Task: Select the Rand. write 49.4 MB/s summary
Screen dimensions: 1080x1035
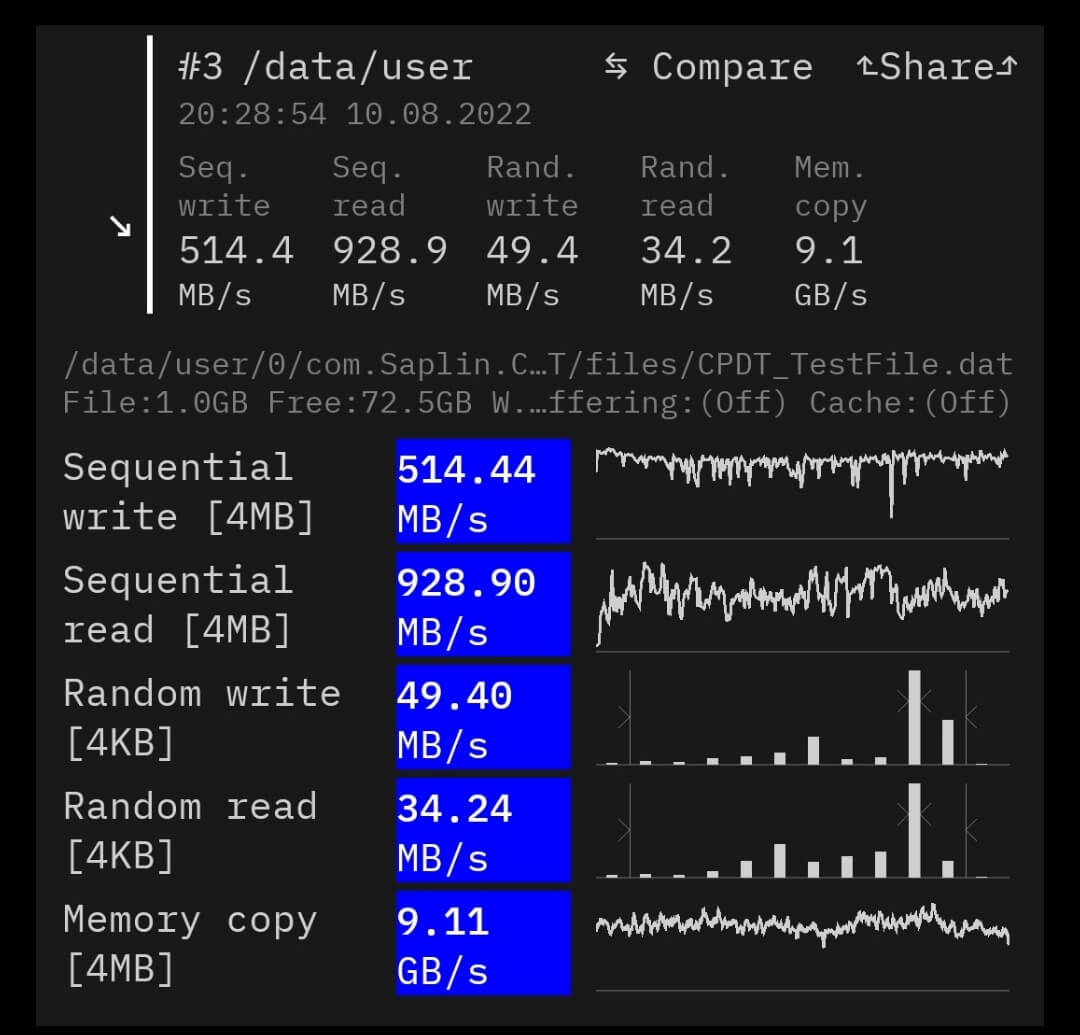Action: coord(532,230)
